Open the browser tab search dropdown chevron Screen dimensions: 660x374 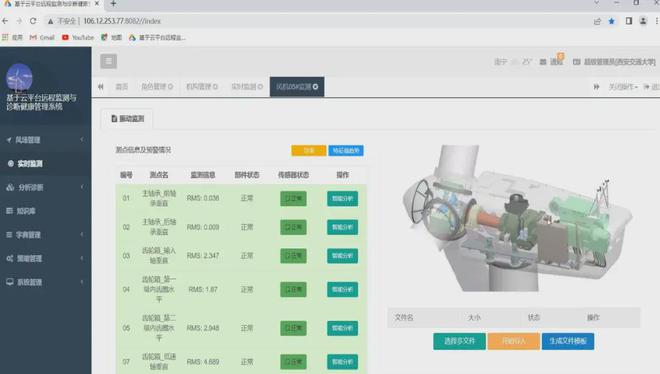coord(596,3)
